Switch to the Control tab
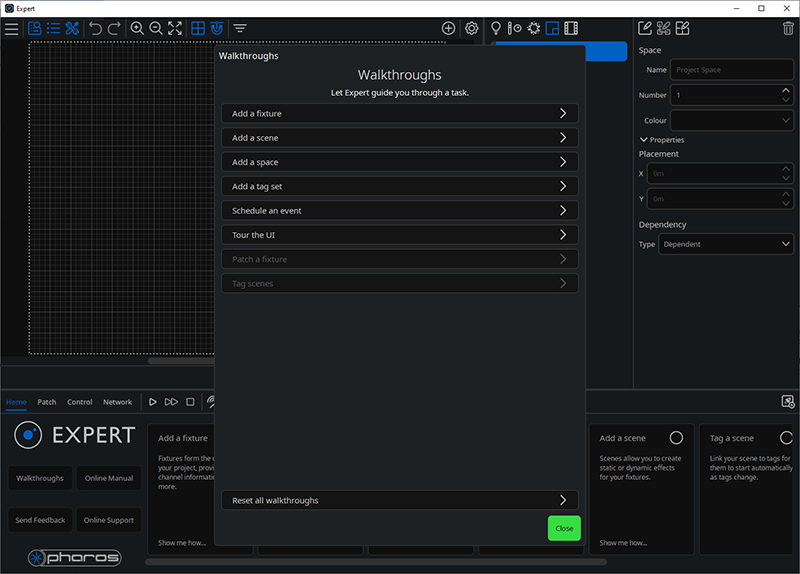The height and width of the screenshot is (574, 800). tap(80, 402)
